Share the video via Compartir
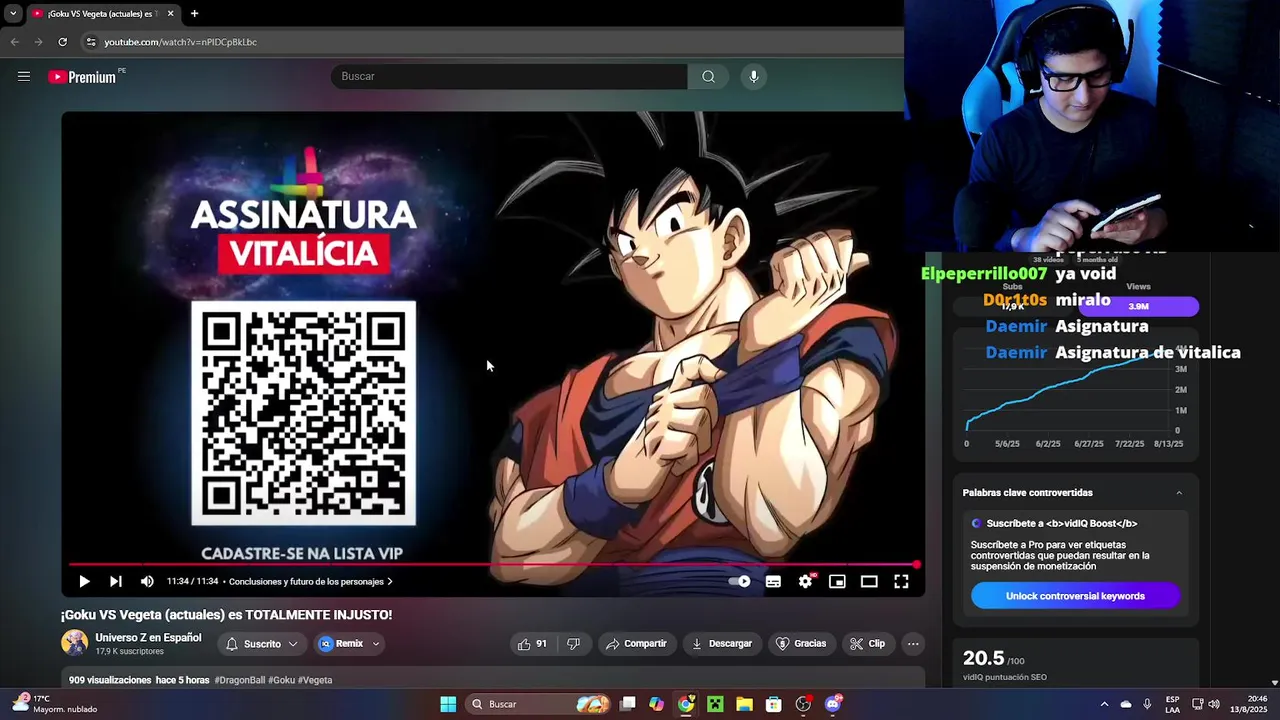The image size is (1280, 720). coord(636,644)
